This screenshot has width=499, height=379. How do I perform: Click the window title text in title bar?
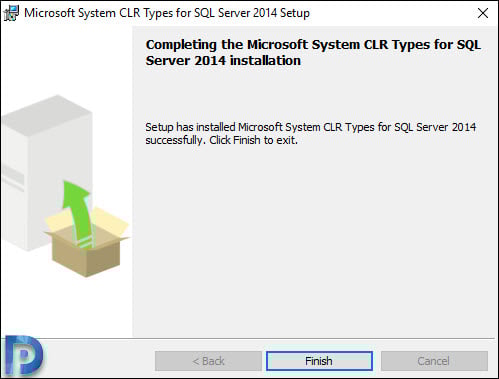click(x=167, y=13)
